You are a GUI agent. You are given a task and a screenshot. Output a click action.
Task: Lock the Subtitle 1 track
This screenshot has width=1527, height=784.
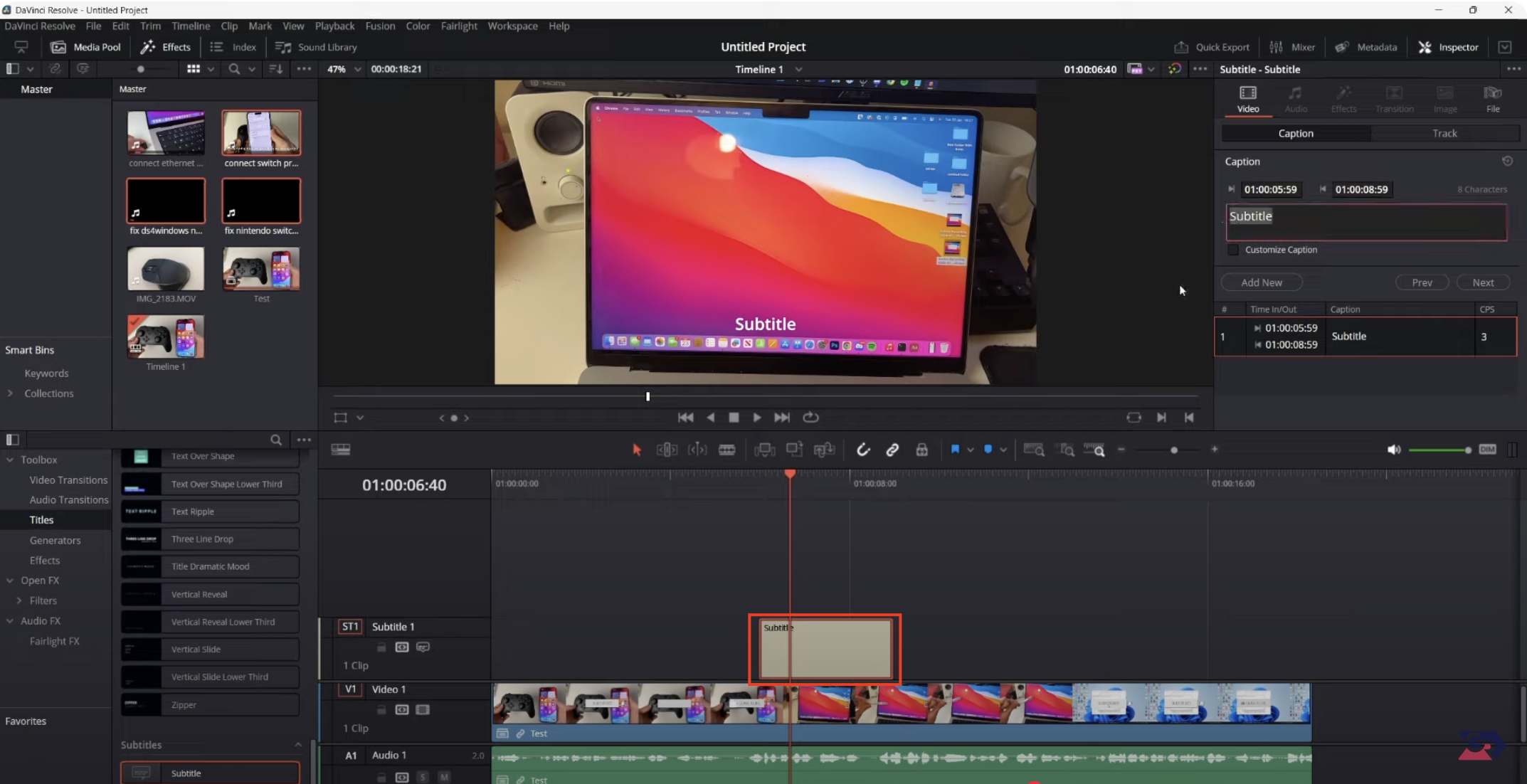point(381,647)
